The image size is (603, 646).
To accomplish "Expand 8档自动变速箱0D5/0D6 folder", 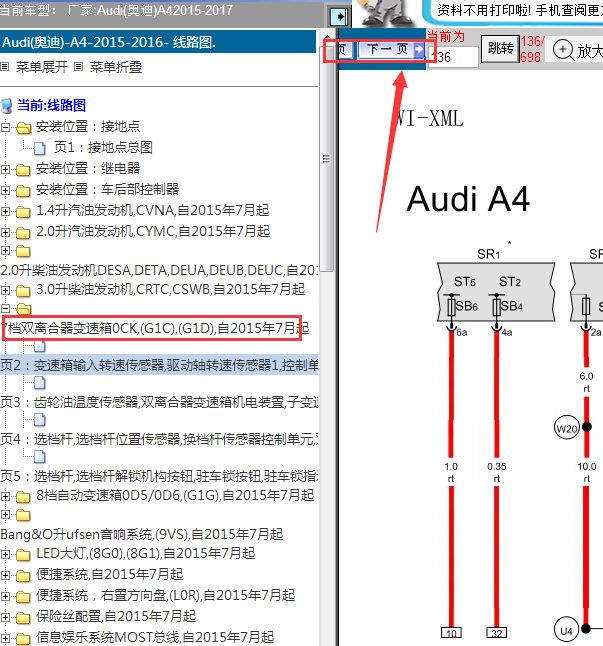I will point(6,496).
